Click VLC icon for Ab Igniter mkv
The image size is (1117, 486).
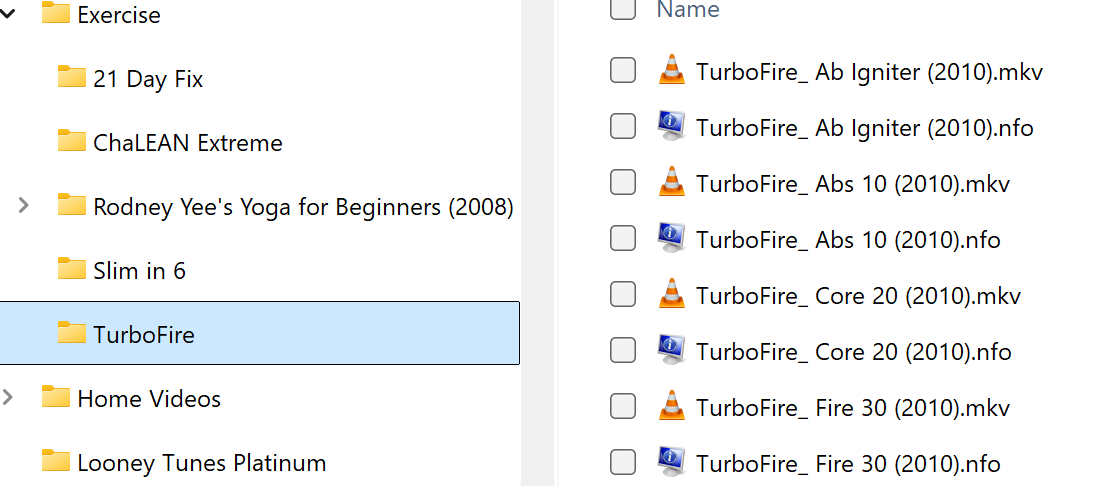(671, 71)
